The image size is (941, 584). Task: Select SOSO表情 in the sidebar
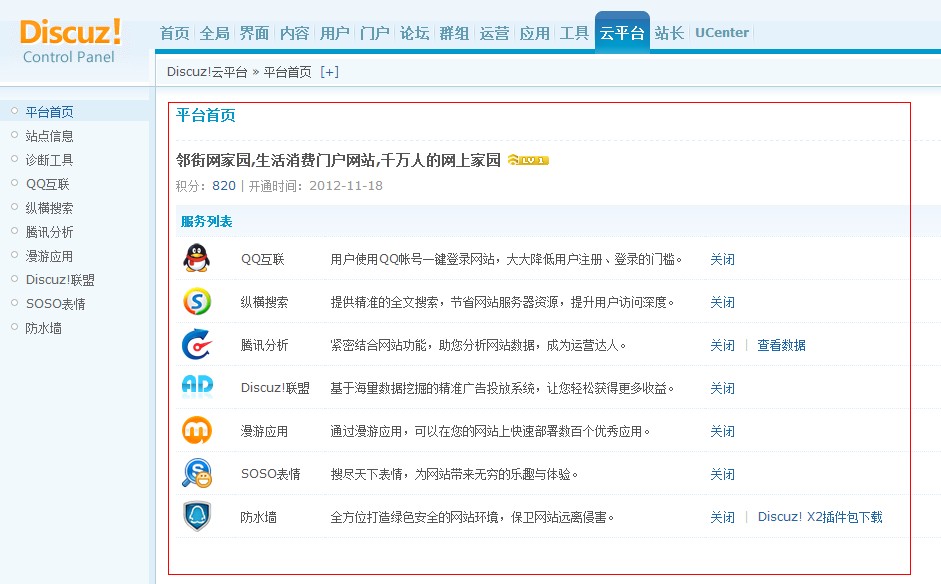(55, 304)
